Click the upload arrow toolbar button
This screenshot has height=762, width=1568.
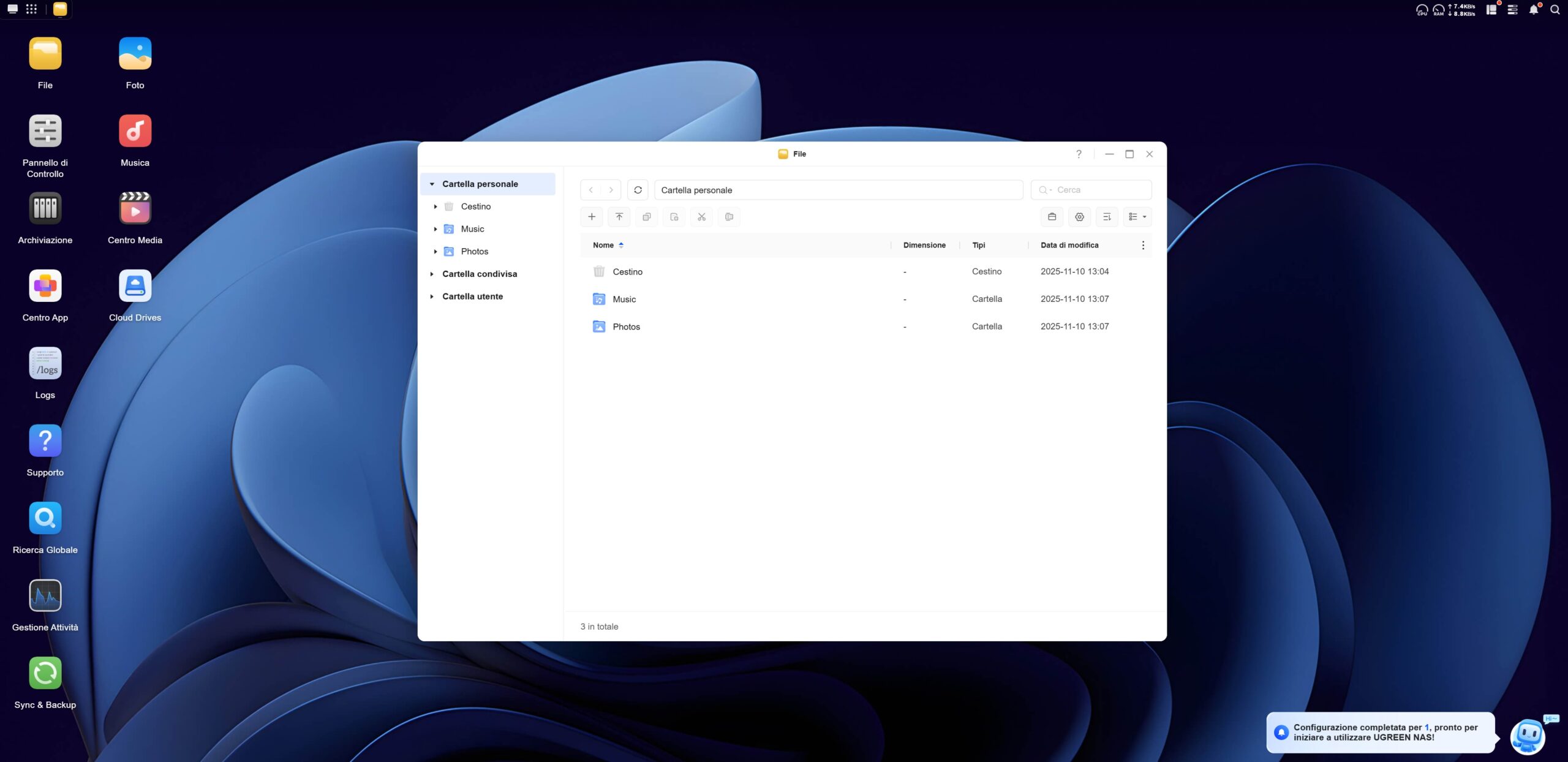tap(619, 217)
